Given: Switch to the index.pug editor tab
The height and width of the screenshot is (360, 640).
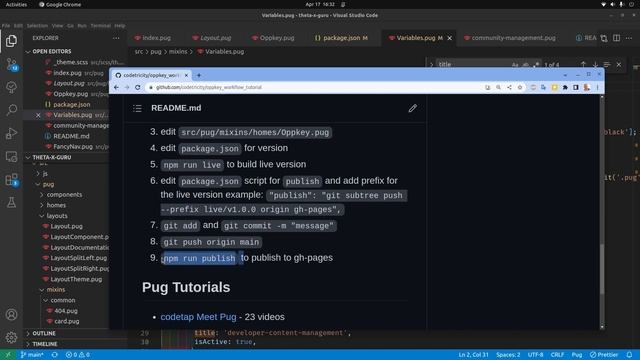Looking at the screenshot, I should point(153,38).
